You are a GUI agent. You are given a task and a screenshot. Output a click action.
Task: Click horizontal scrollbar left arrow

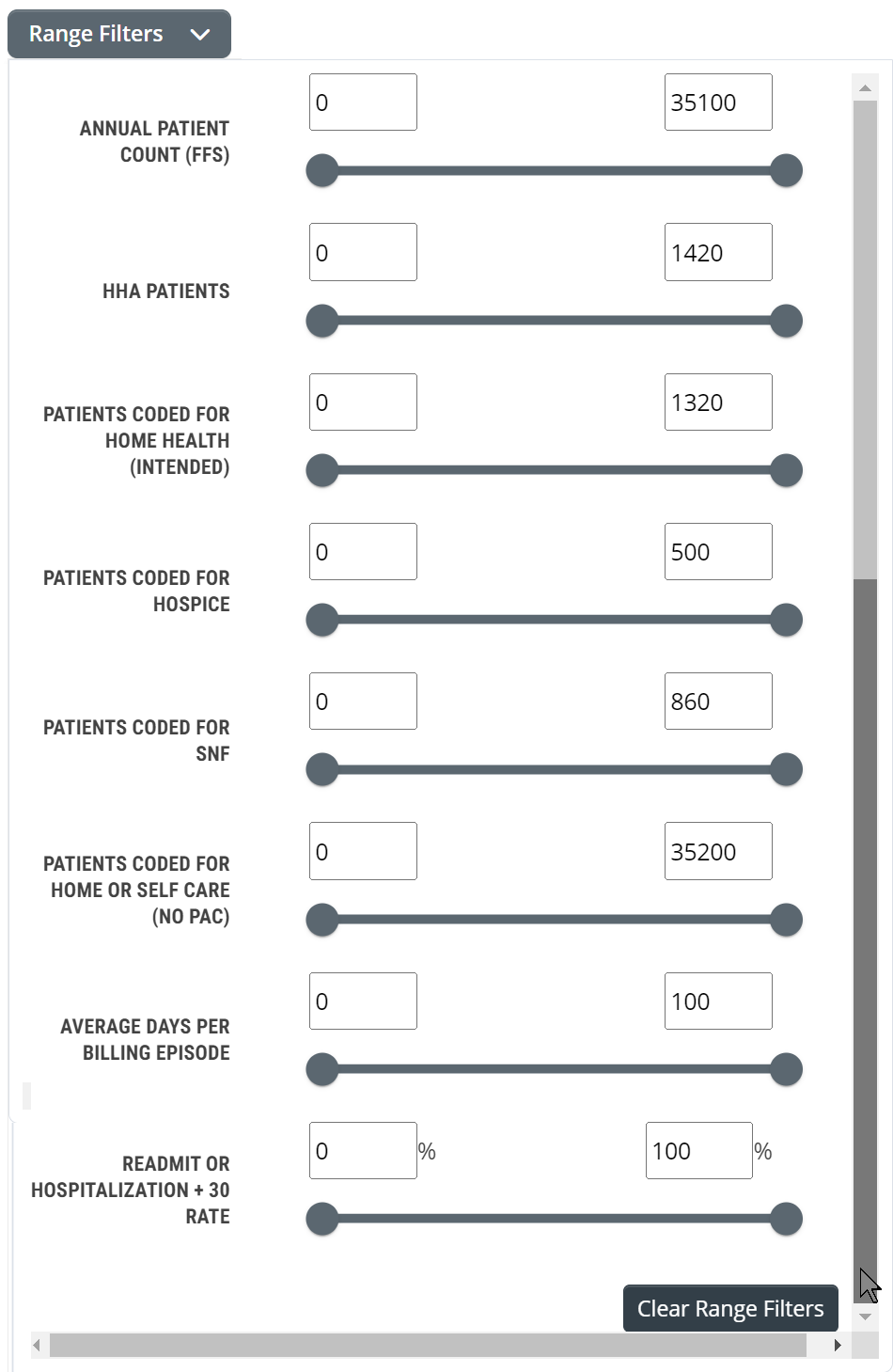click(x=37, y=1345)
